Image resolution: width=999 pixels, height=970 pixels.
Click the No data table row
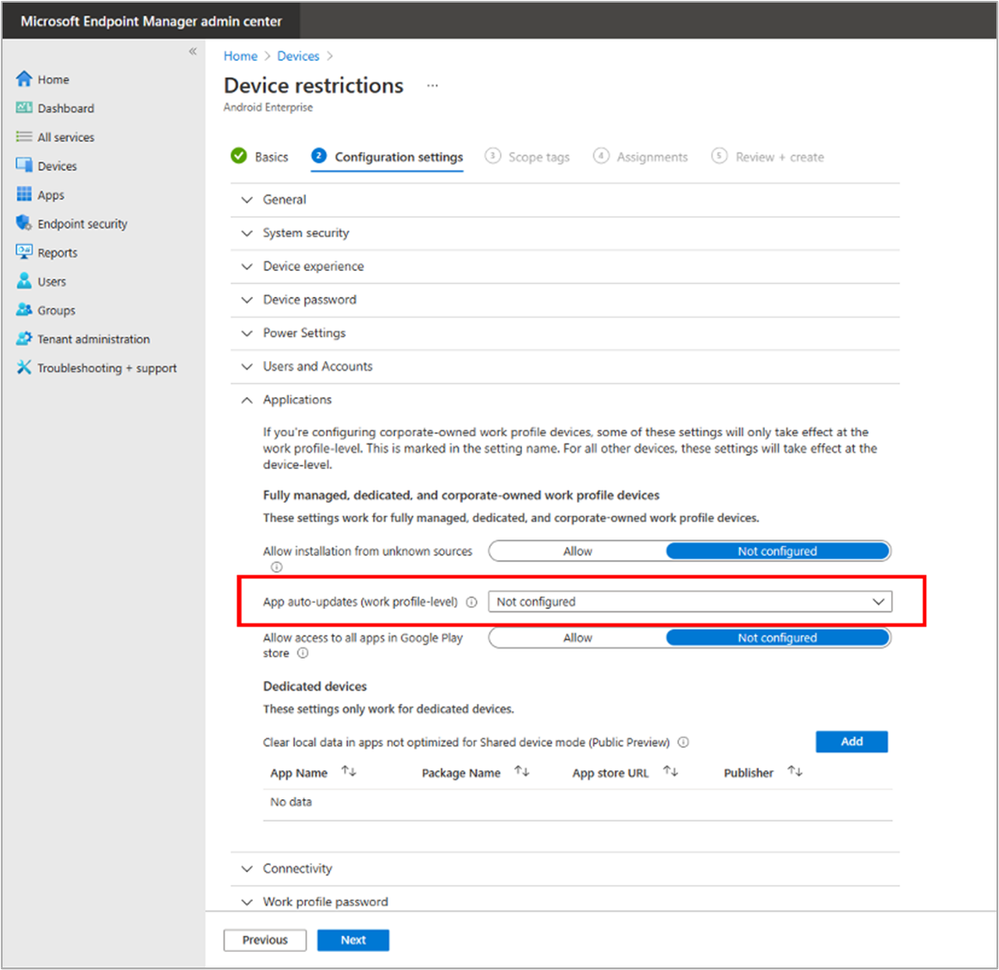[577, 802]
